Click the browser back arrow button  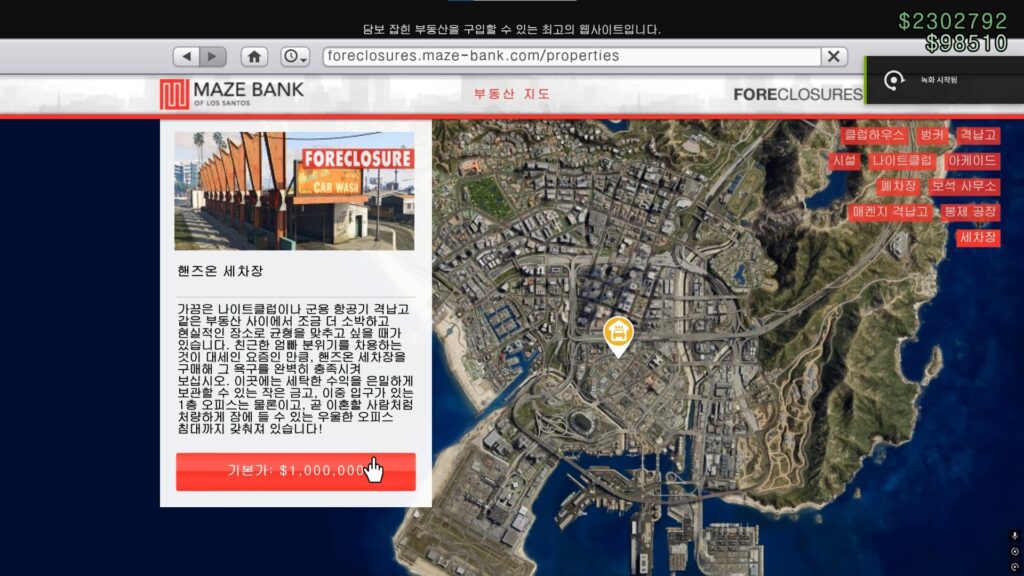(x=186, y=57)
